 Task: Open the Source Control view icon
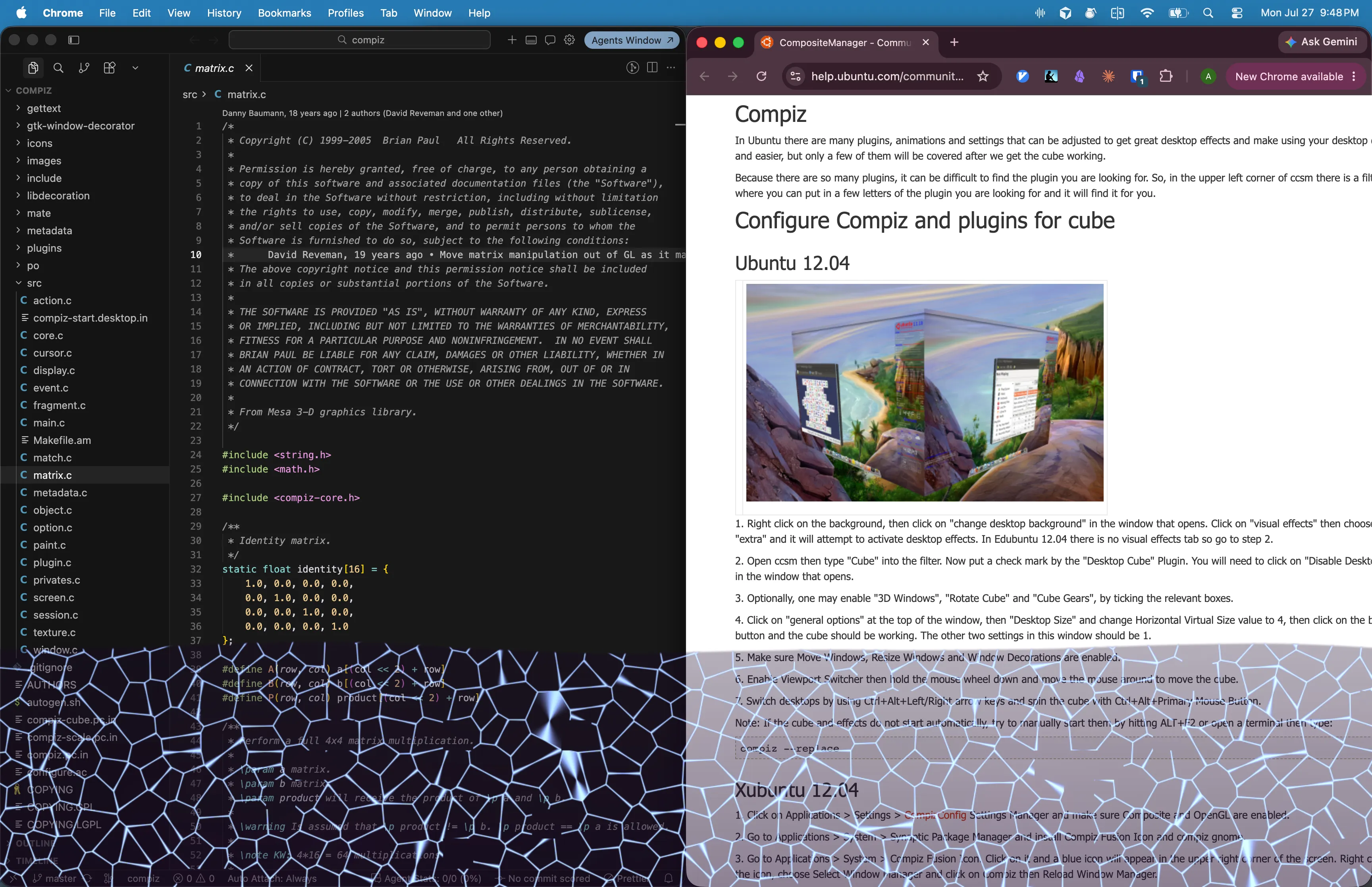pos(84,68)
